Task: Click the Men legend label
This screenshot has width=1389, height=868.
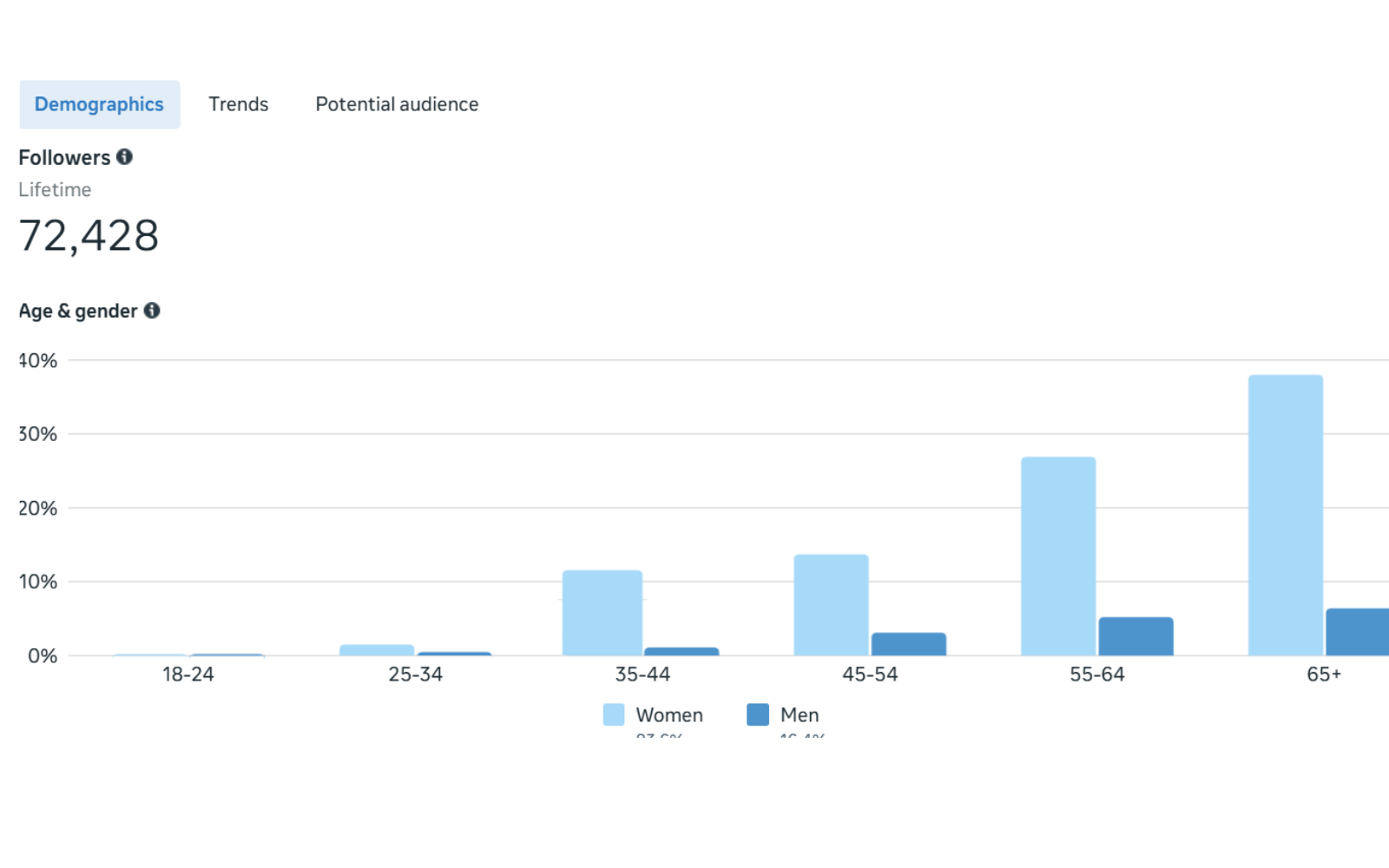Action: click(x=800, y=715)
